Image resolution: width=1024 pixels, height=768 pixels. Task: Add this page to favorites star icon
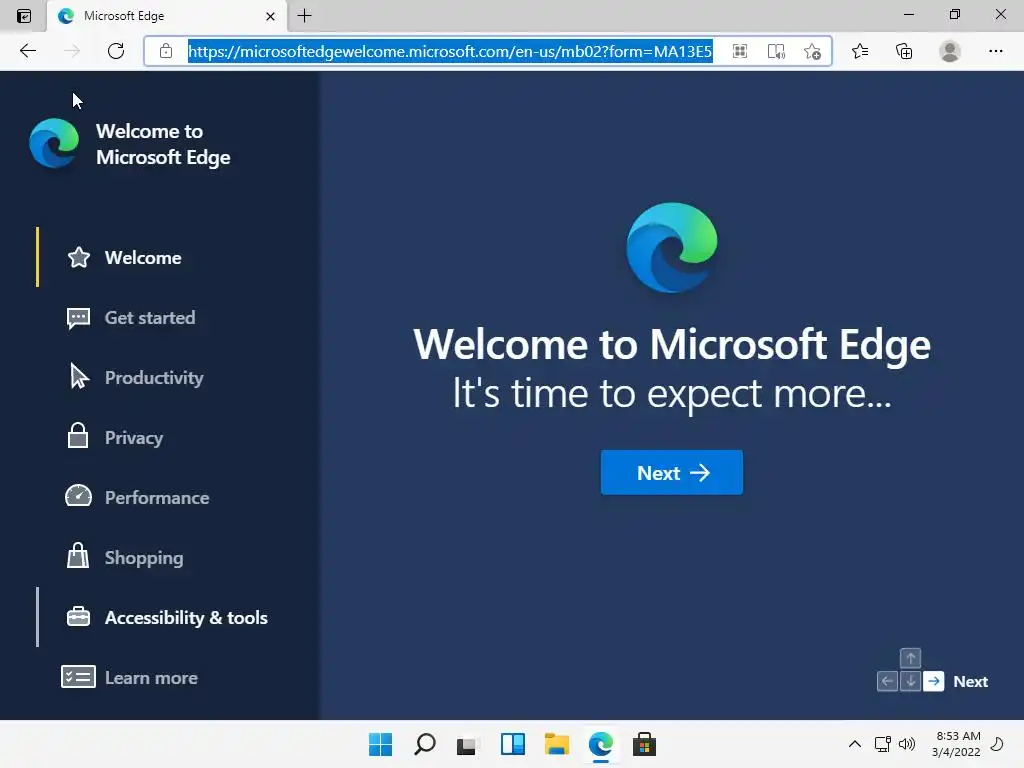[812, 51]
